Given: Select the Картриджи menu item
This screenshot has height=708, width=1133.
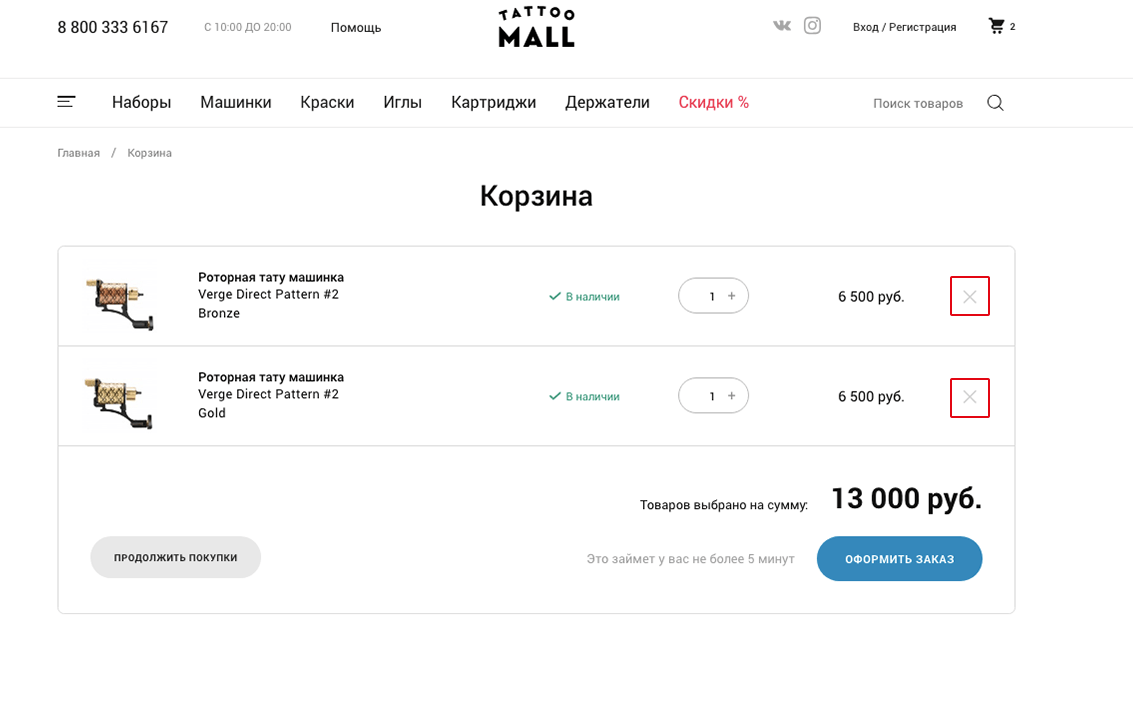Looking at the screenshot, I should (x=493, y=102).
